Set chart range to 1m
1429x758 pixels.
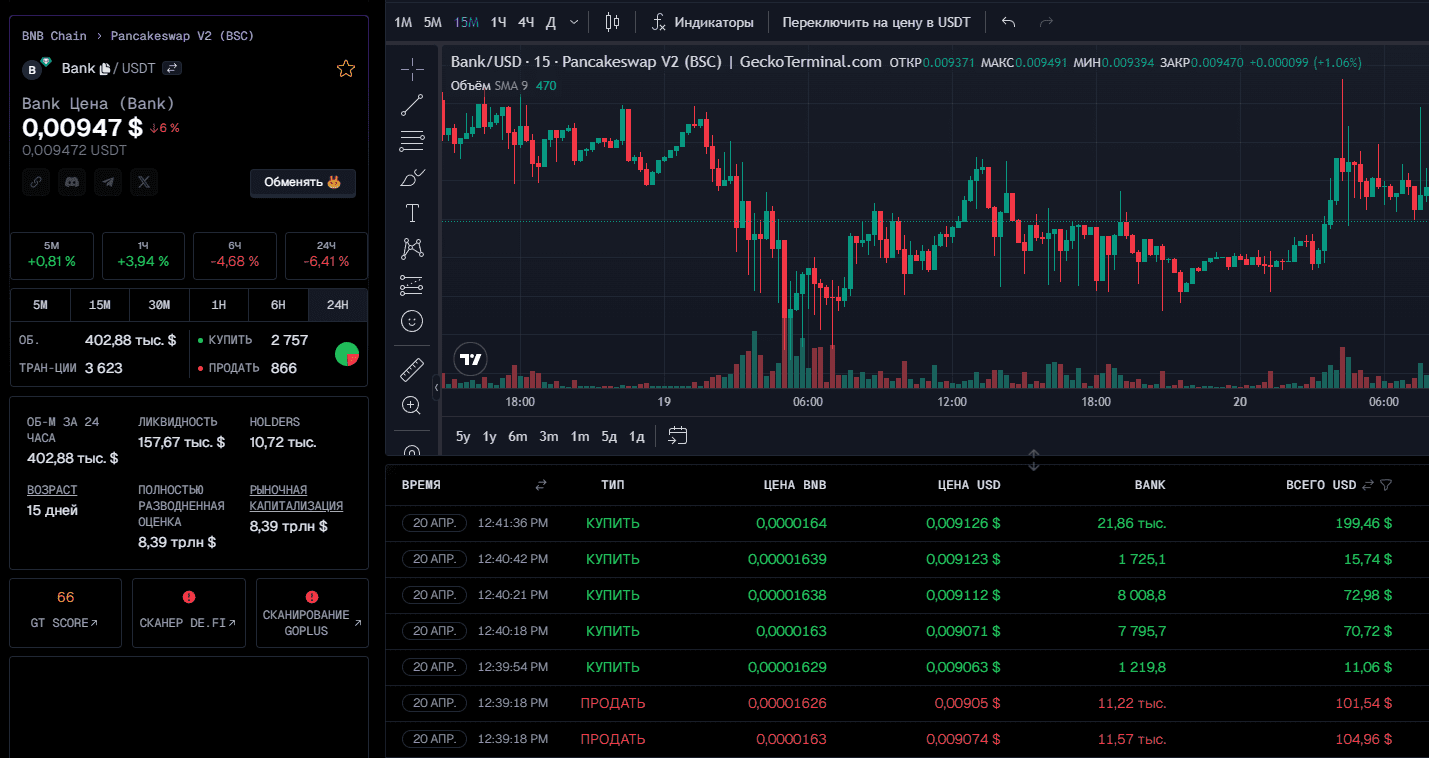(580, 436)
